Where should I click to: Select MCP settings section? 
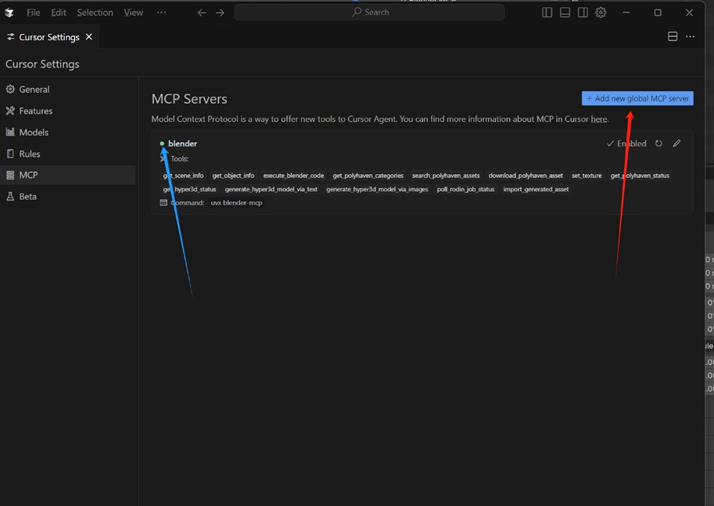[x=68, y=175]
